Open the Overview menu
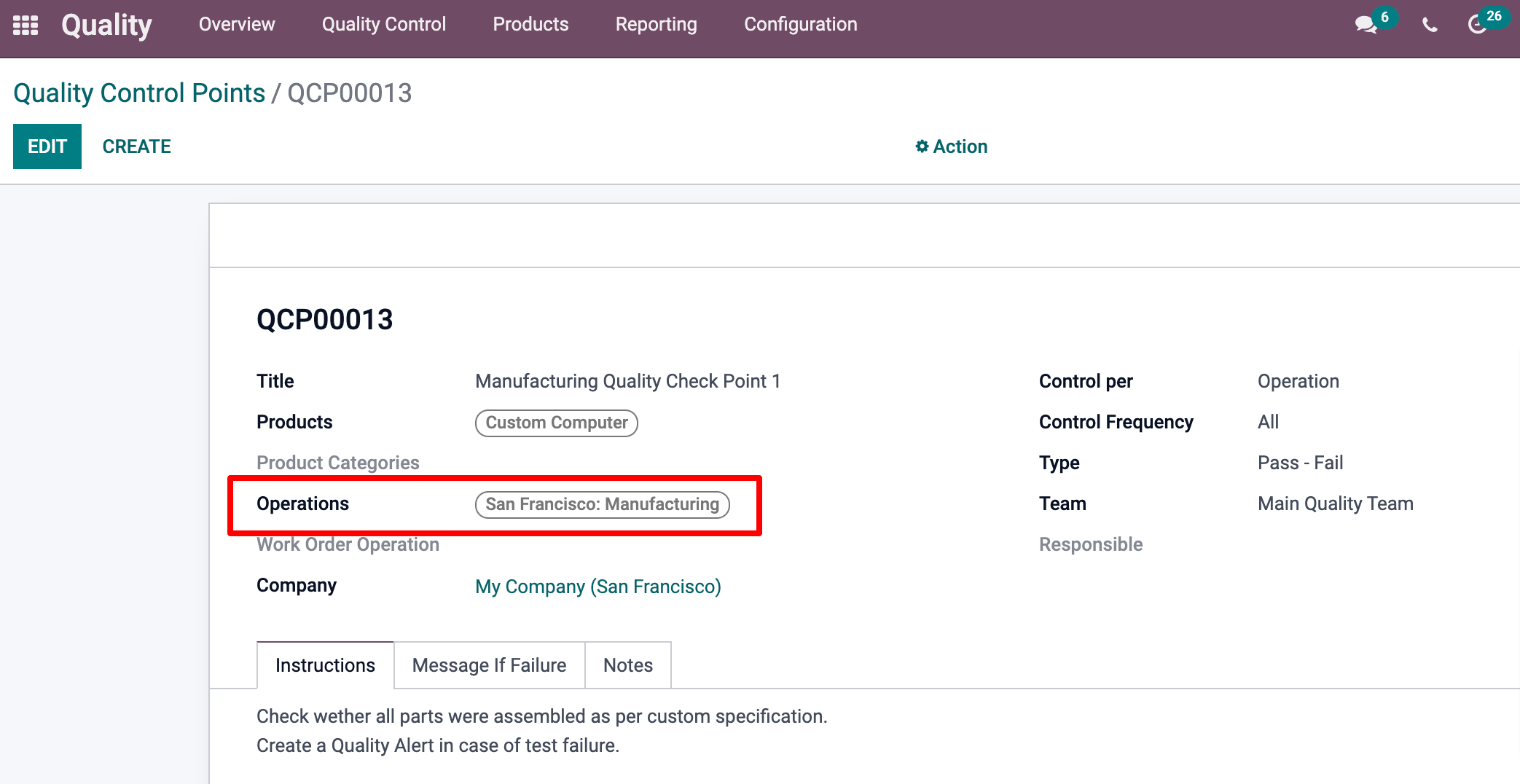The width and height of the screenshot is (1520, 784). (x=237, y=25)
